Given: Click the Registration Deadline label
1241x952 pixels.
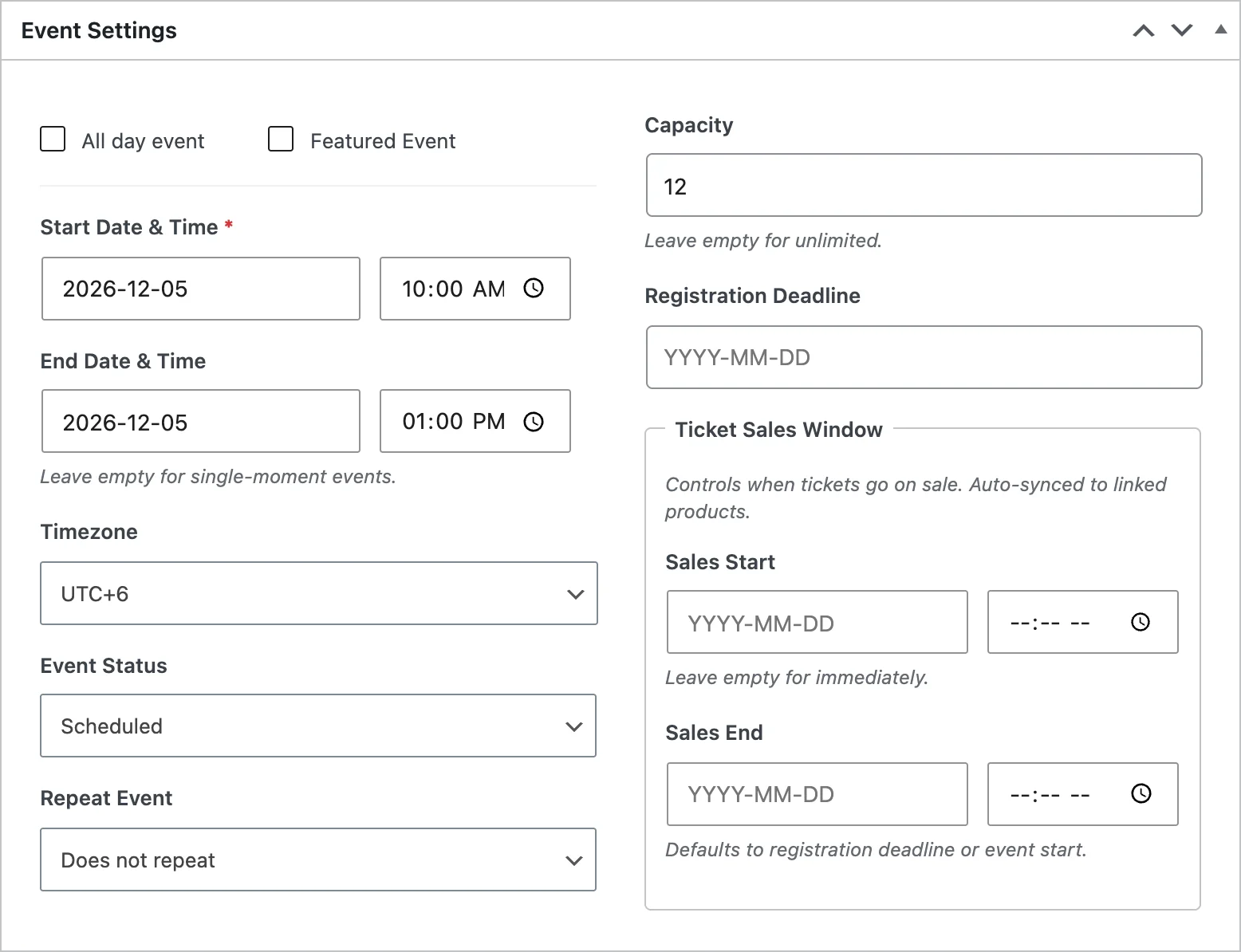Looking at the screenshot, I should pyautogui.click(x=752, y=296).
